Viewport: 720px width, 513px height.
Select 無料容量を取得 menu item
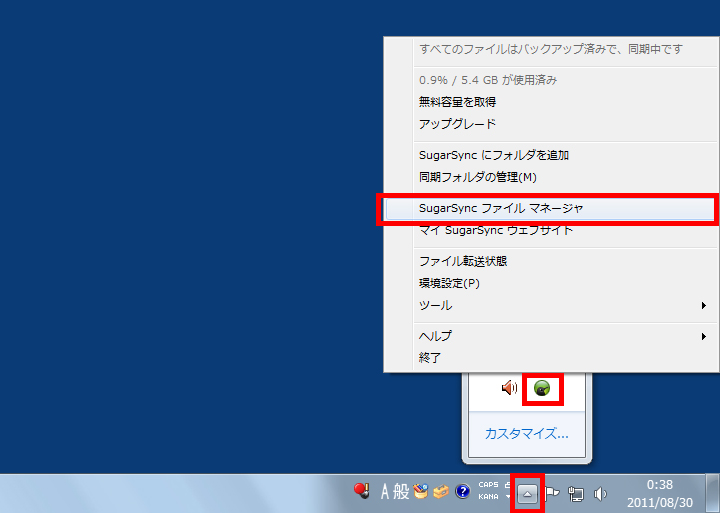tap(551, 102)
